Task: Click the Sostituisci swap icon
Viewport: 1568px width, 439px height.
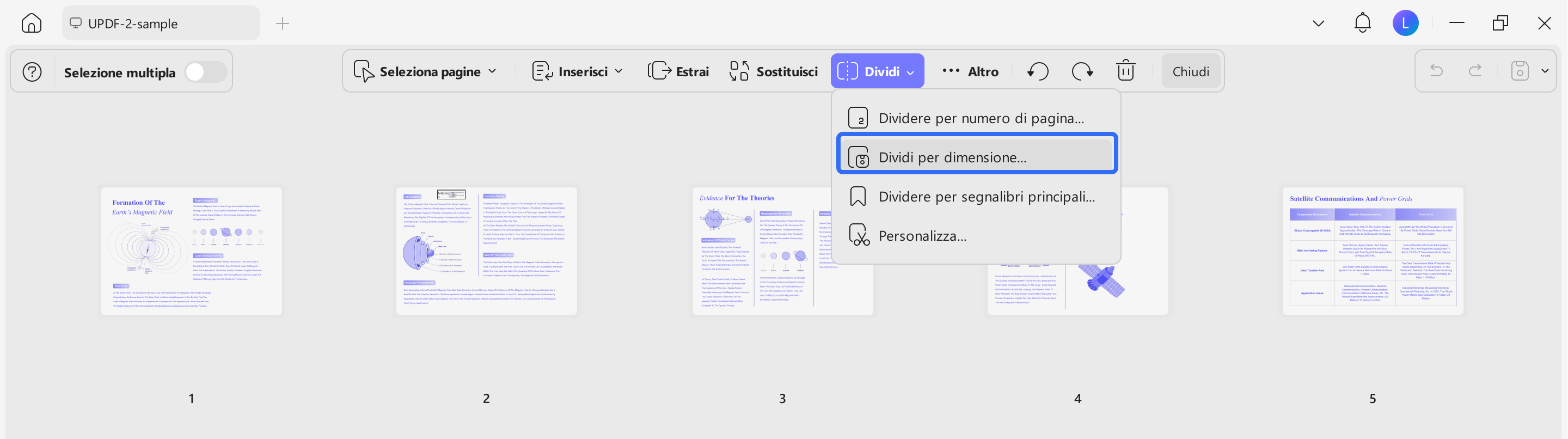Action: coord(739,71)
